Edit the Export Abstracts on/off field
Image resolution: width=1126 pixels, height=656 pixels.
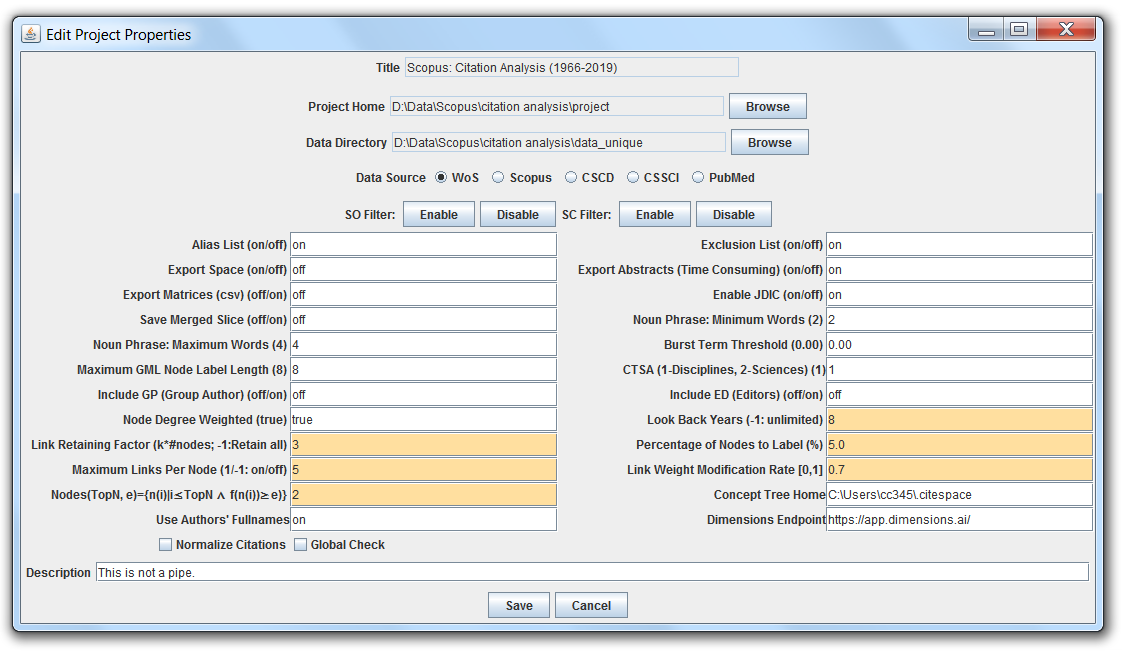coord(959,270)
